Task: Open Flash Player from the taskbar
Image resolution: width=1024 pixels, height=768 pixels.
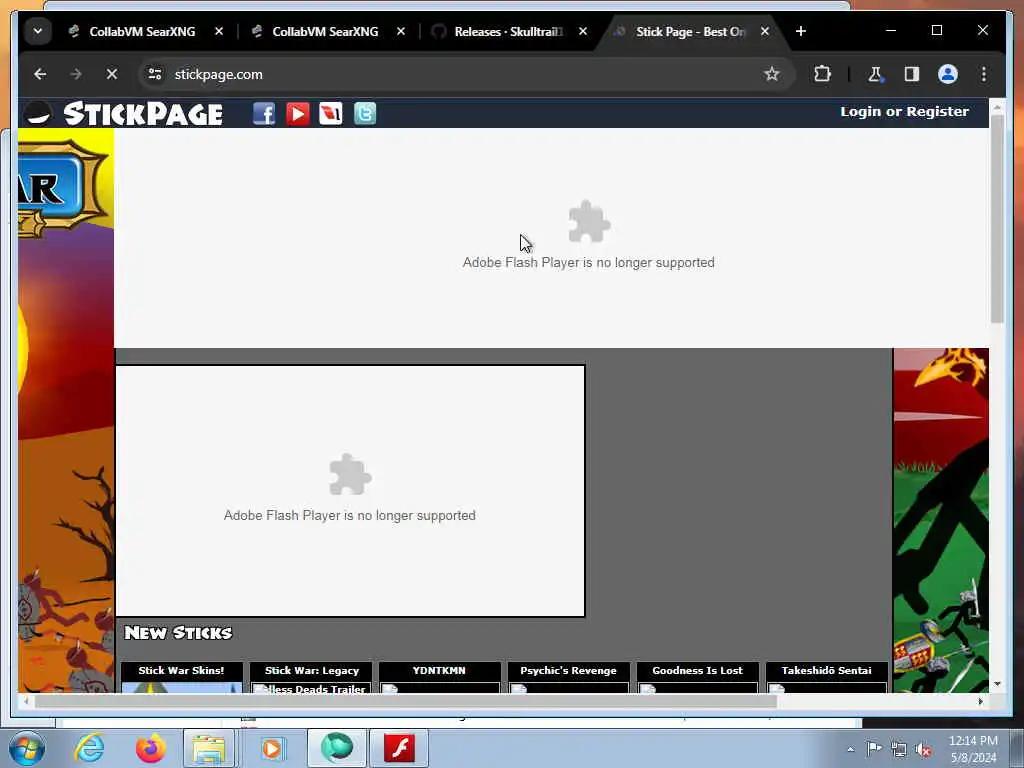Action: [399, 748]
